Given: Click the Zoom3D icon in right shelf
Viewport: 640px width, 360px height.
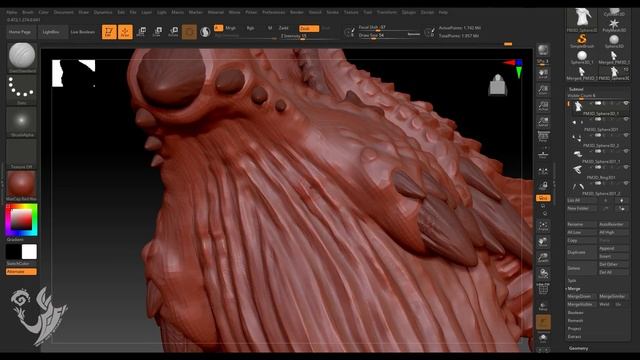Looking at the screenshot, I should coord(543,258).
